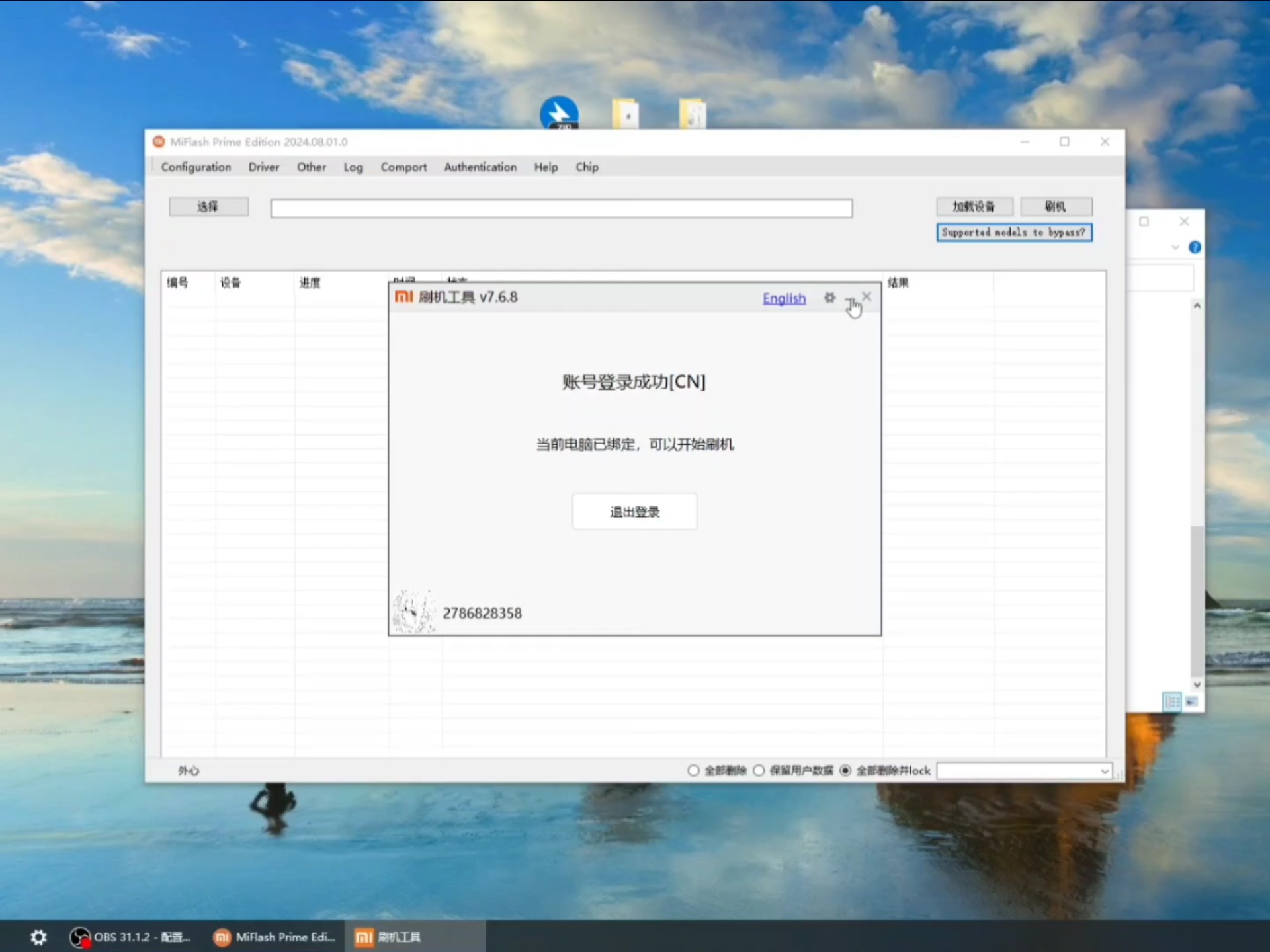This screenshot has width=1270, height=952.
Task: Click scroll-up arrow in background window
Action: pos(1197,305)
